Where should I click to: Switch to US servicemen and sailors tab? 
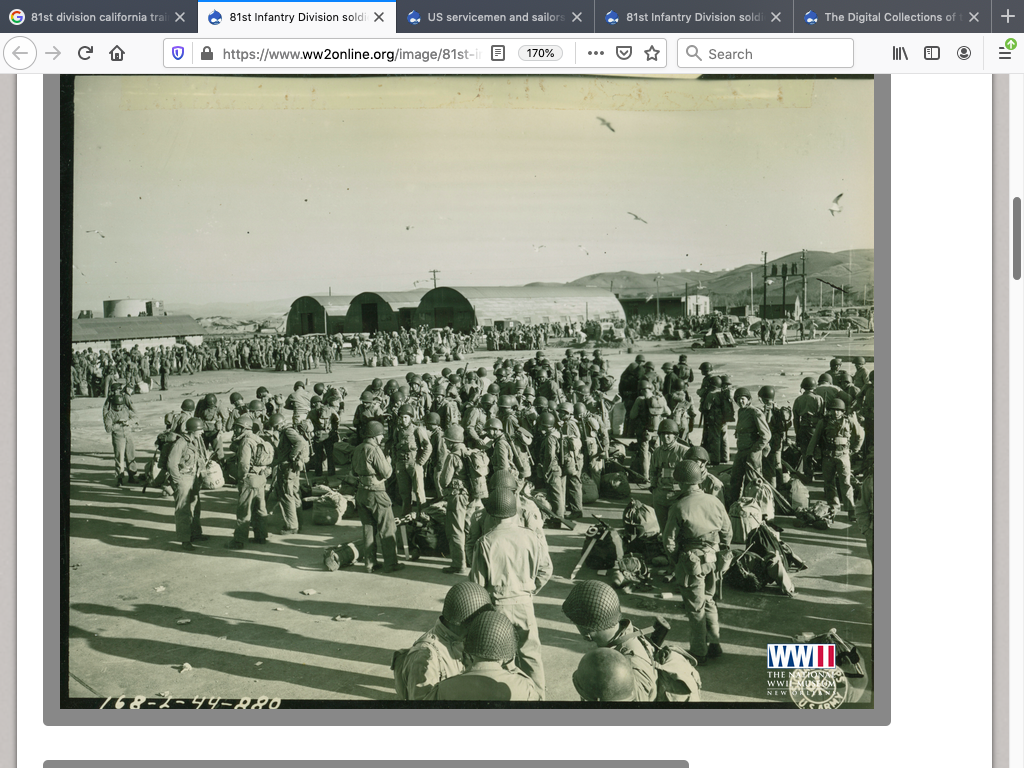(x=490, y=17)
